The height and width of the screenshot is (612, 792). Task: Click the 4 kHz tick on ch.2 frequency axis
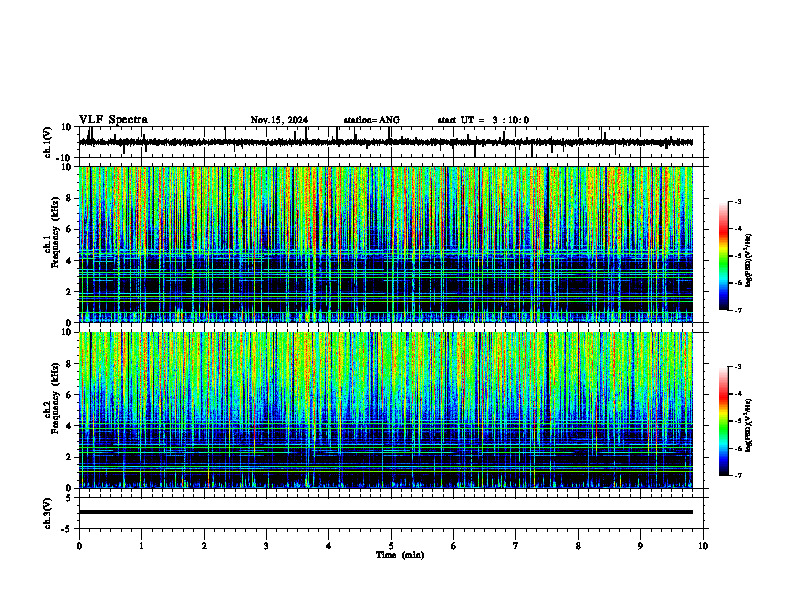click(x=69, y=426)
